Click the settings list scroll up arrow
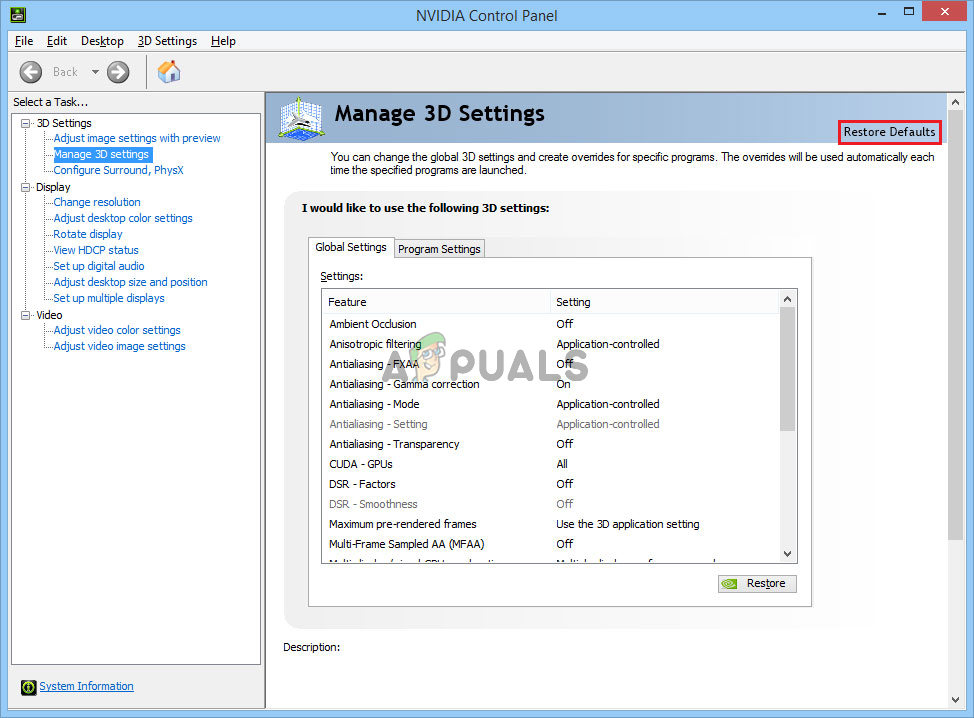974x718 pixels. tap(788, 299)
